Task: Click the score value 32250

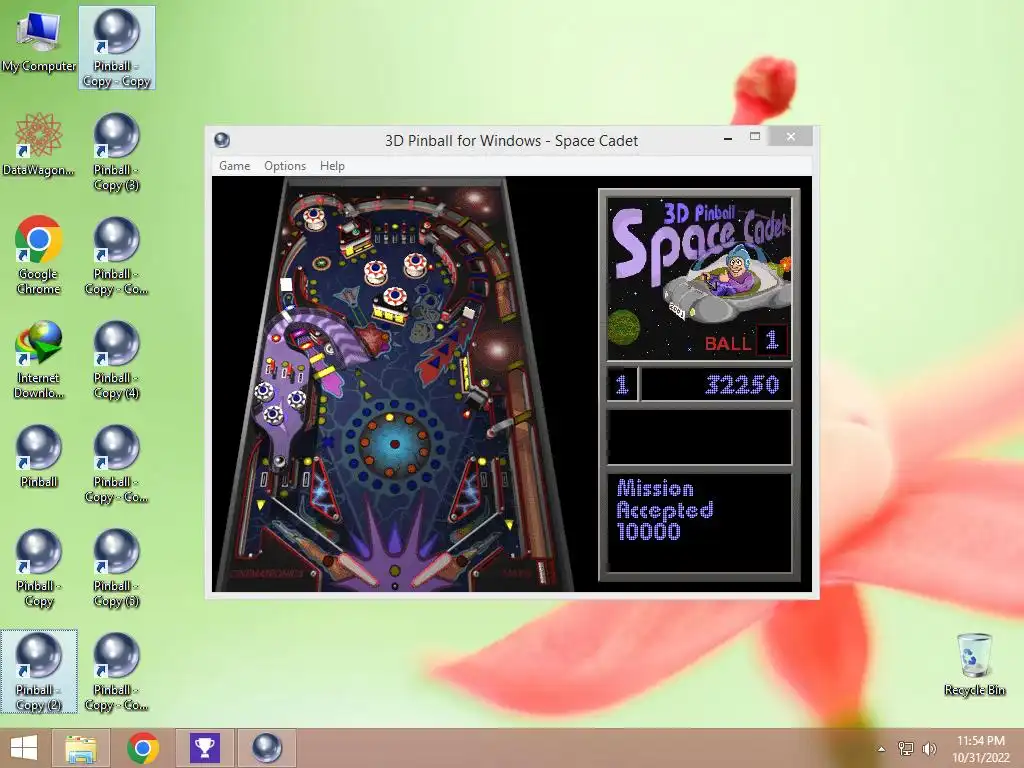Action: (x=743, y=385)
